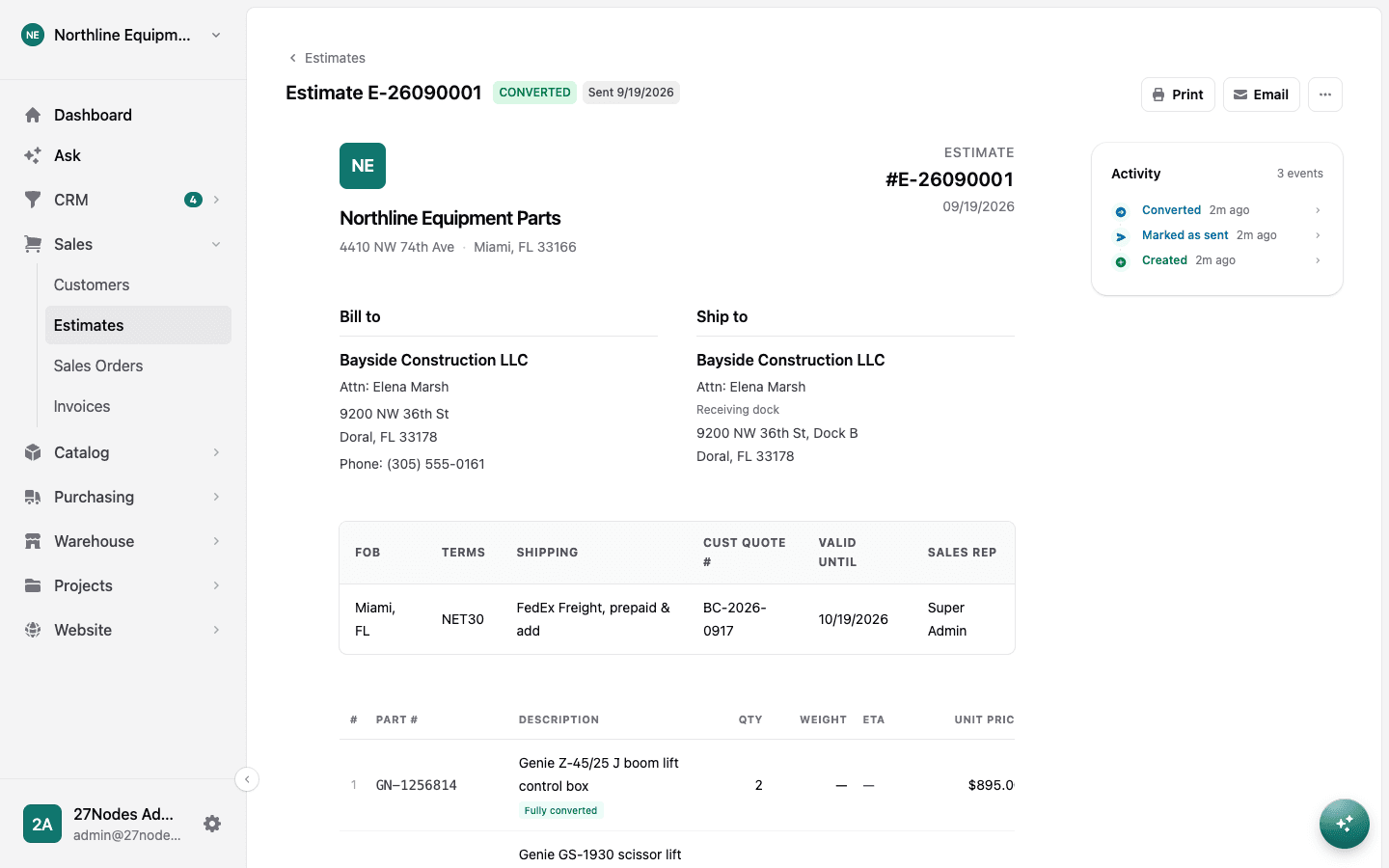
Task: Open Invoices in the sidebar
Action: (138, 406)
